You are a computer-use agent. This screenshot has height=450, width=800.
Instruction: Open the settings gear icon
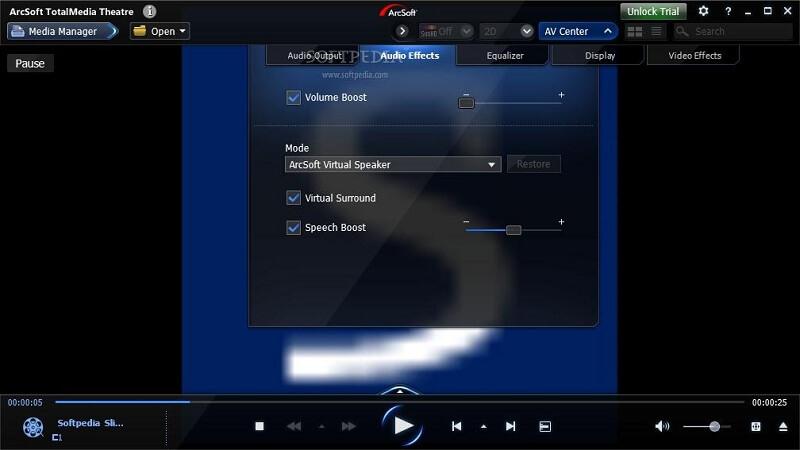pyautogui.click(x=703, y=11)
